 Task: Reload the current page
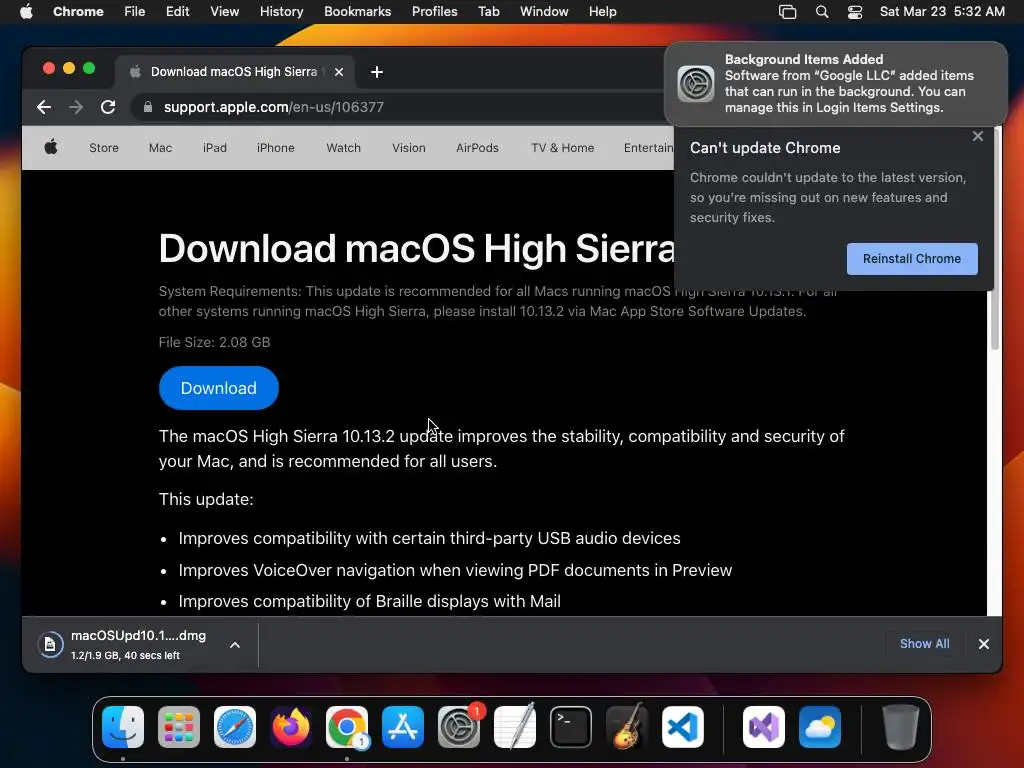108,107
